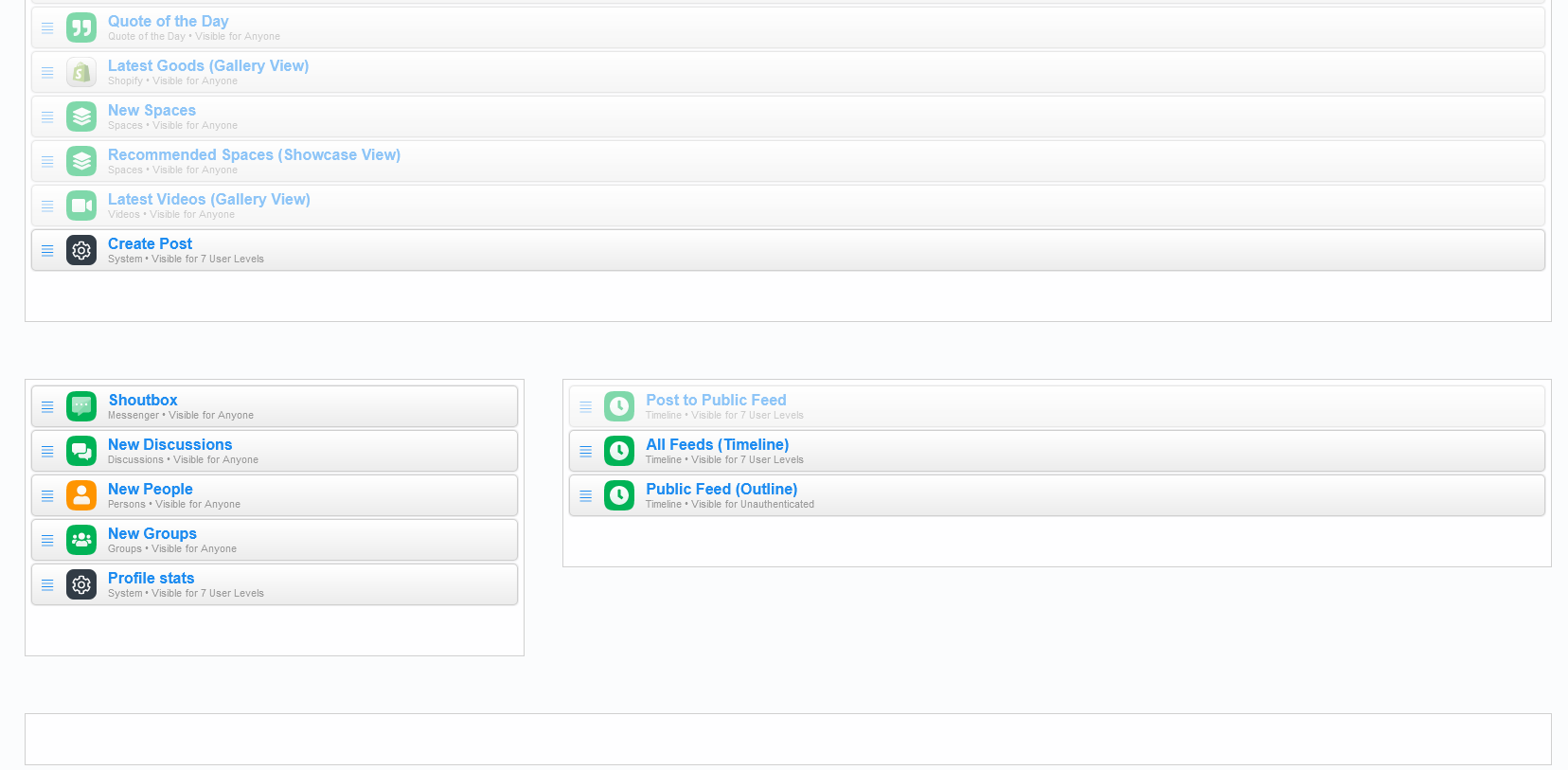Viewport: 1568px width, 770px height.
Task: Click the New Discussions speech bubbles icon
Action: (x=81, y=452)
